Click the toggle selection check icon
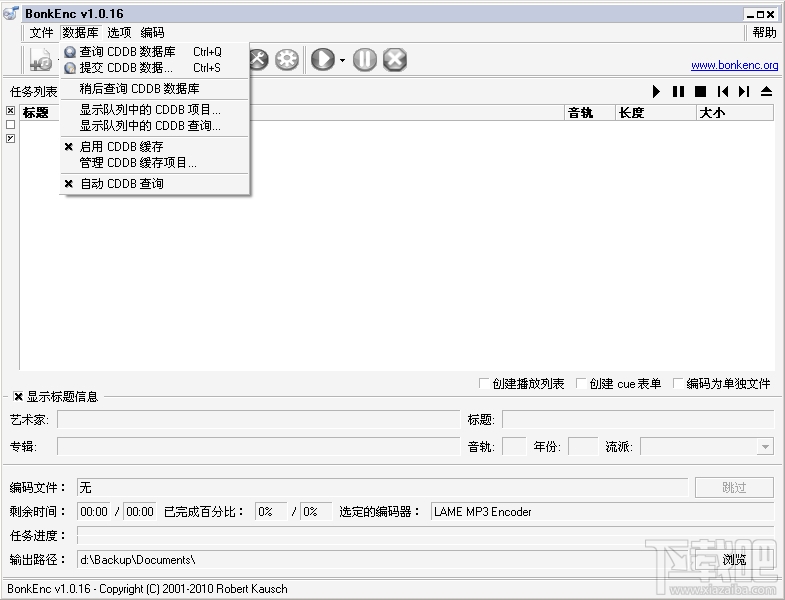 tap(11, 138)
